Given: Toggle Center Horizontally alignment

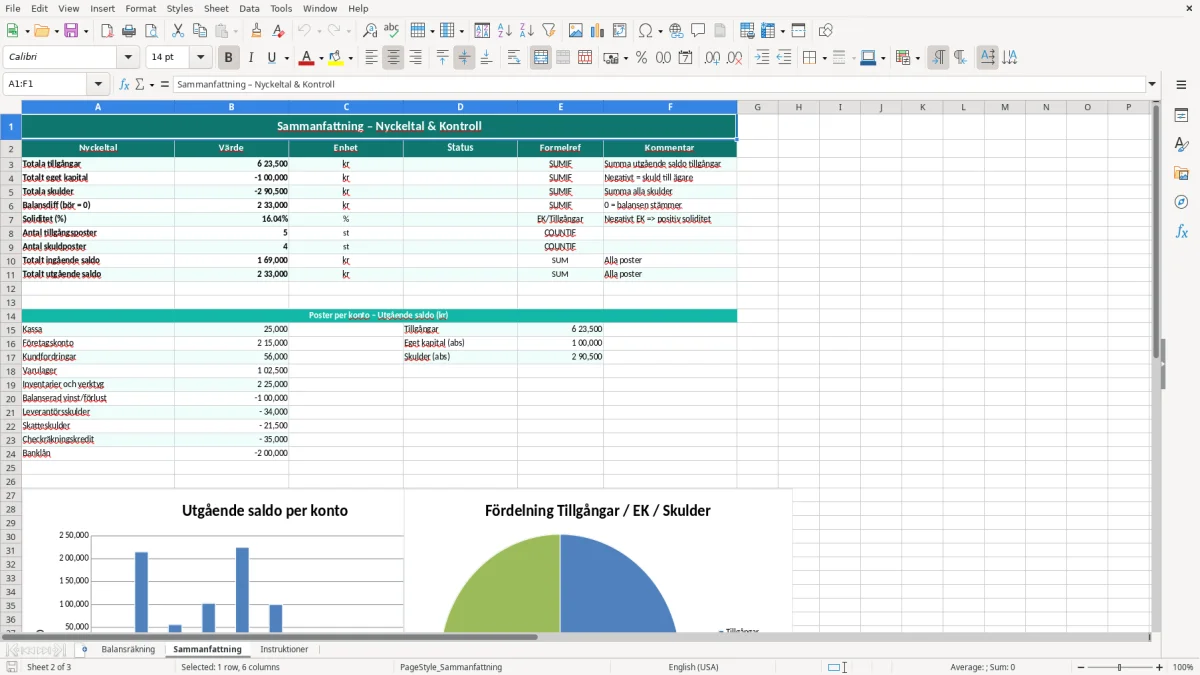Looking at the screenshot, I should [x=393, y=58].
